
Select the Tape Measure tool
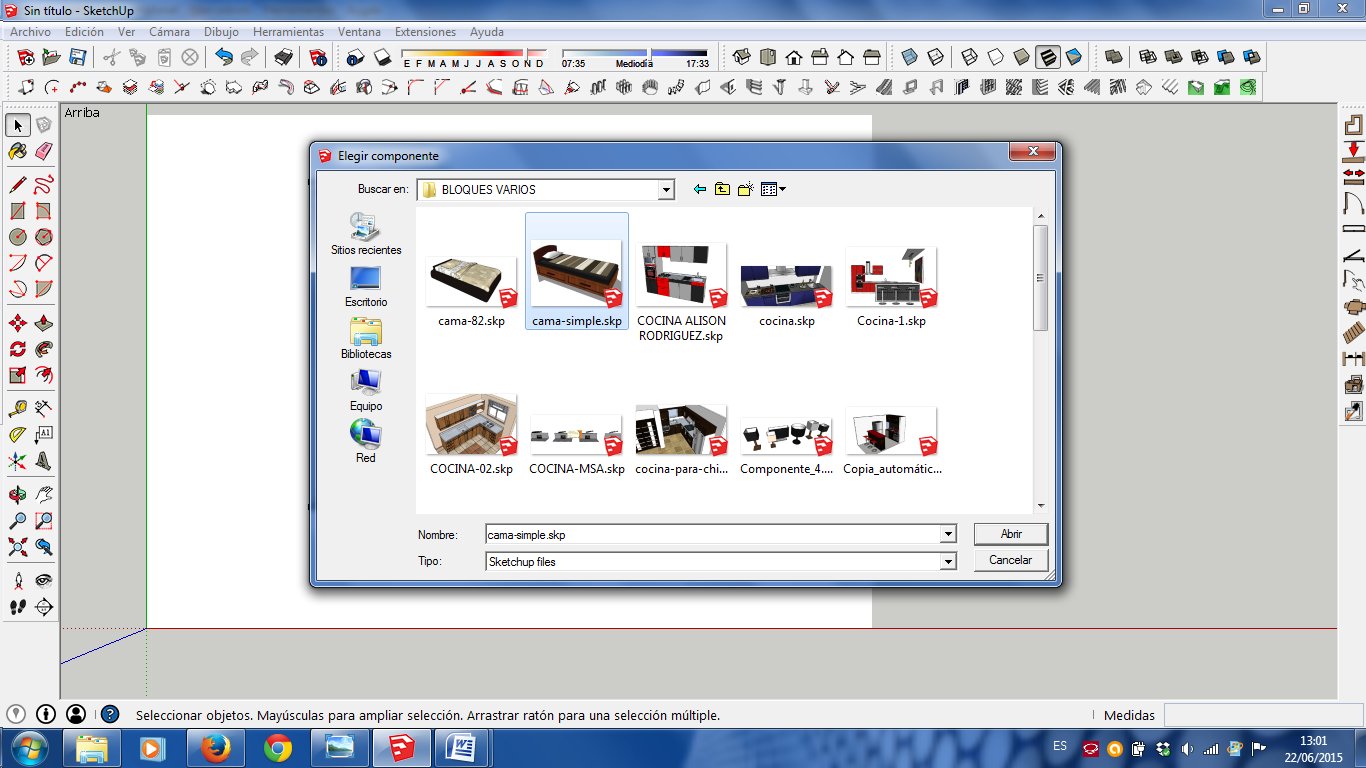(x=18, y=409)
